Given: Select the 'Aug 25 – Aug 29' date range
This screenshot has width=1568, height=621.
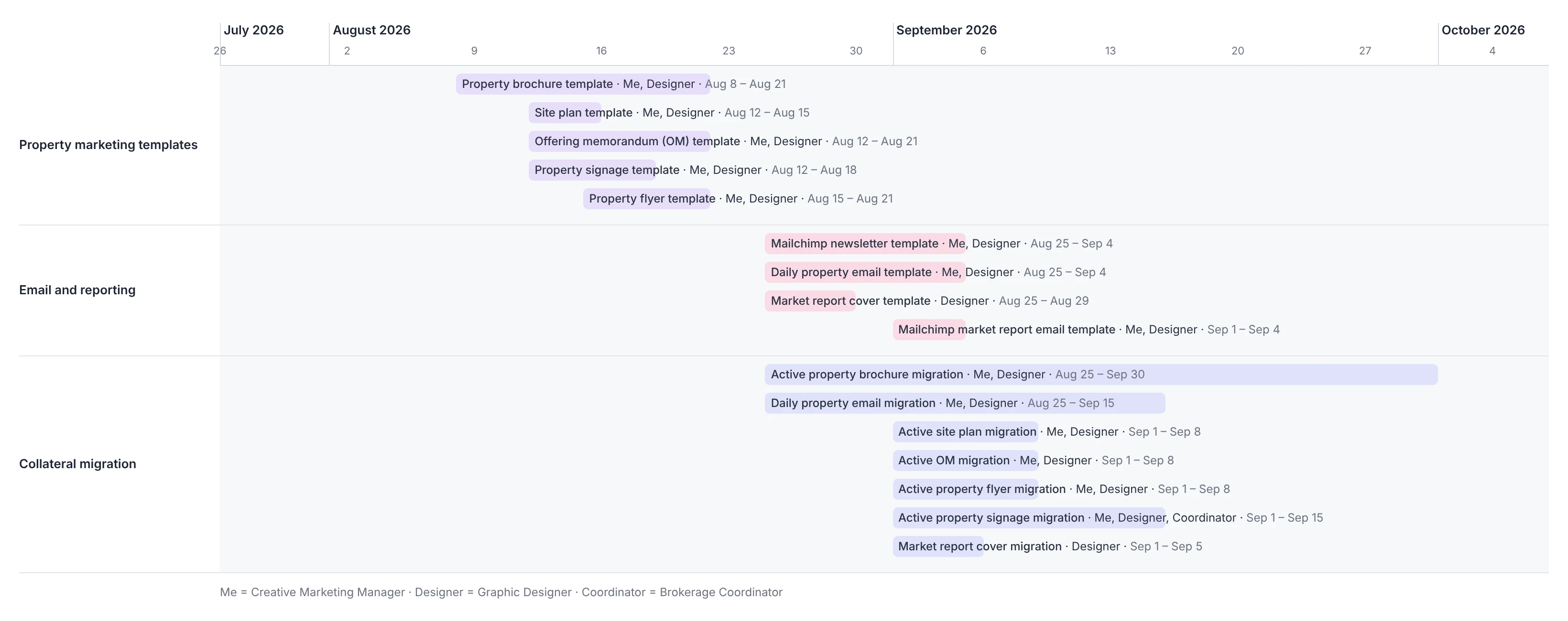Looking at the screenshot, I should click(1043, 300).
